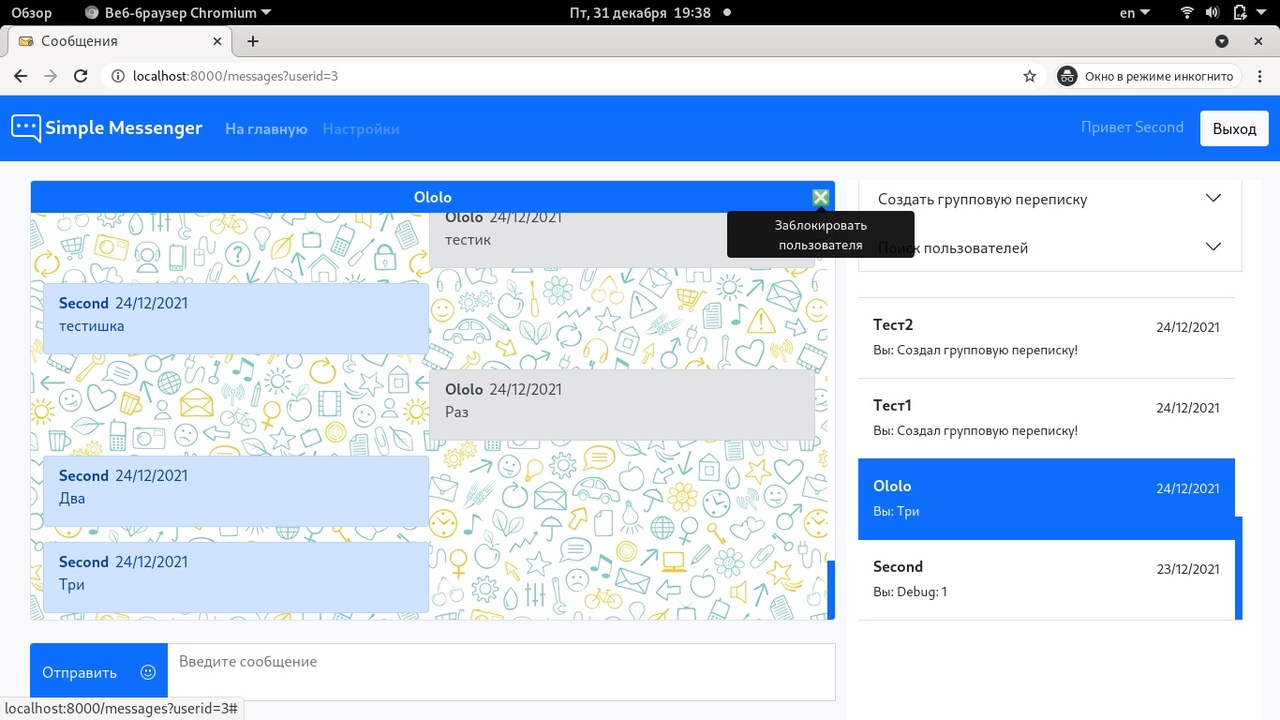
Task: Click the Simple Messenger brand link
Action: (107, 128)
